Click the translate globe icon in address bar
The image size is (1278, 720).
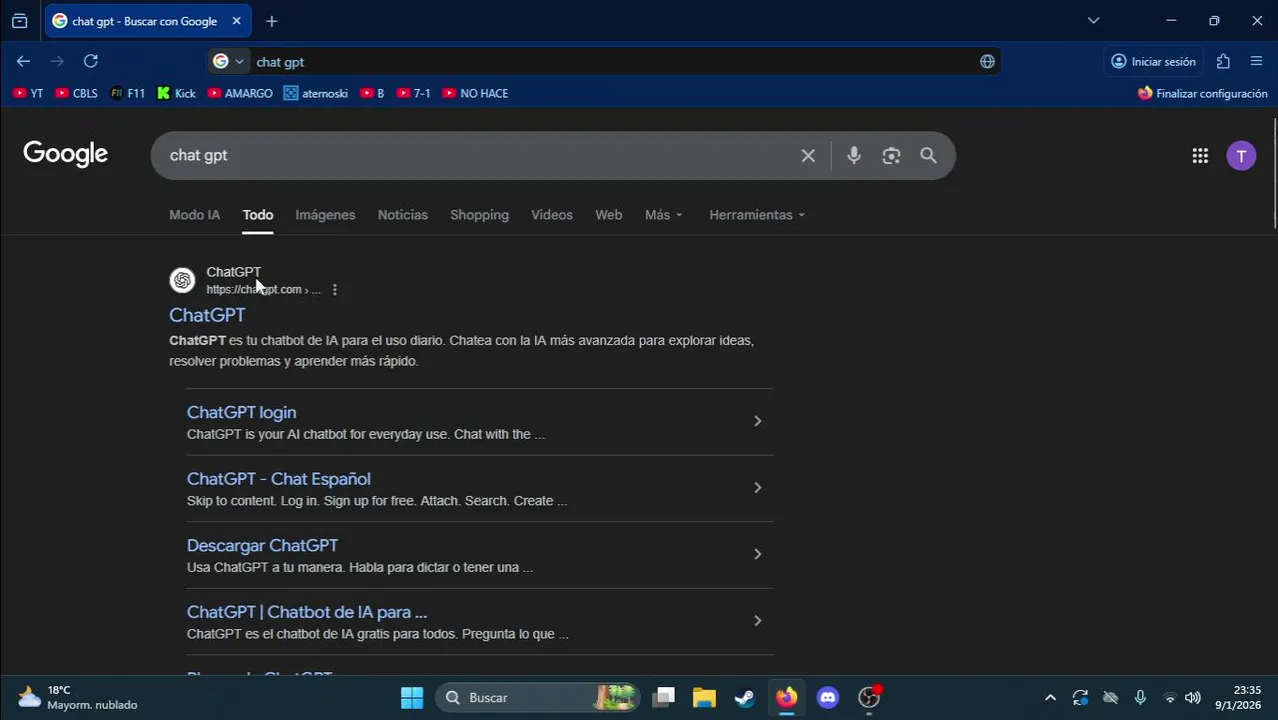tap(987, 61)
